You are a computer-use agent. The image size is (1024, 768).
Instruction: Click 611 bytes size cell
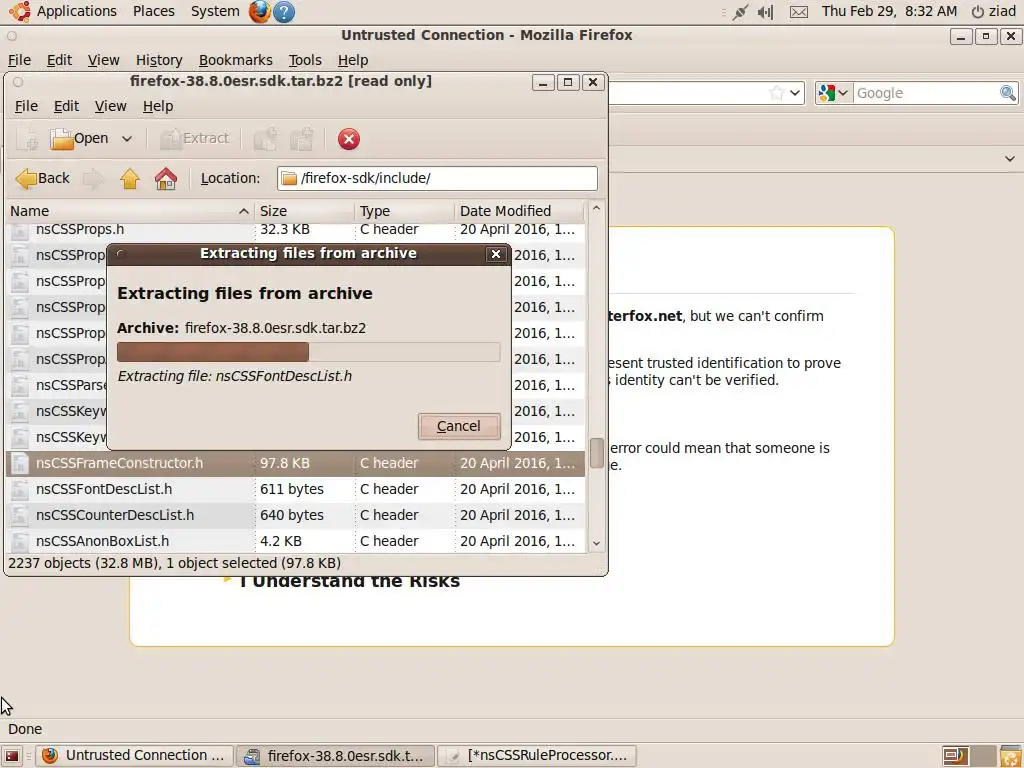click(291, 489)
